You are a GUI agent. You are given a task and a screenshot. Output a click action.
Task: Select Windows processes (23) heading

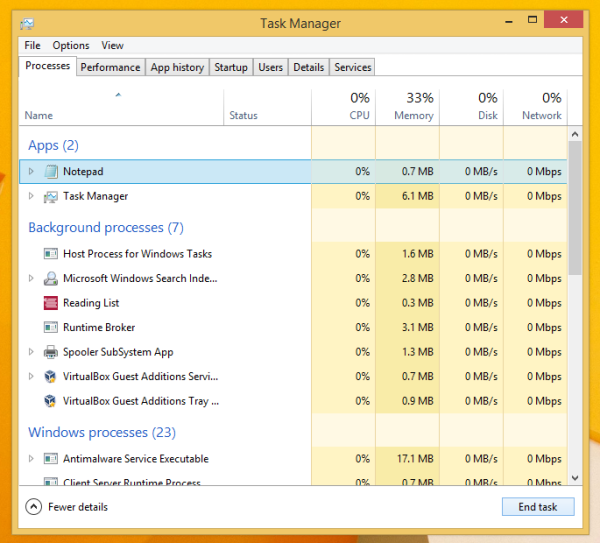point(102,432)
